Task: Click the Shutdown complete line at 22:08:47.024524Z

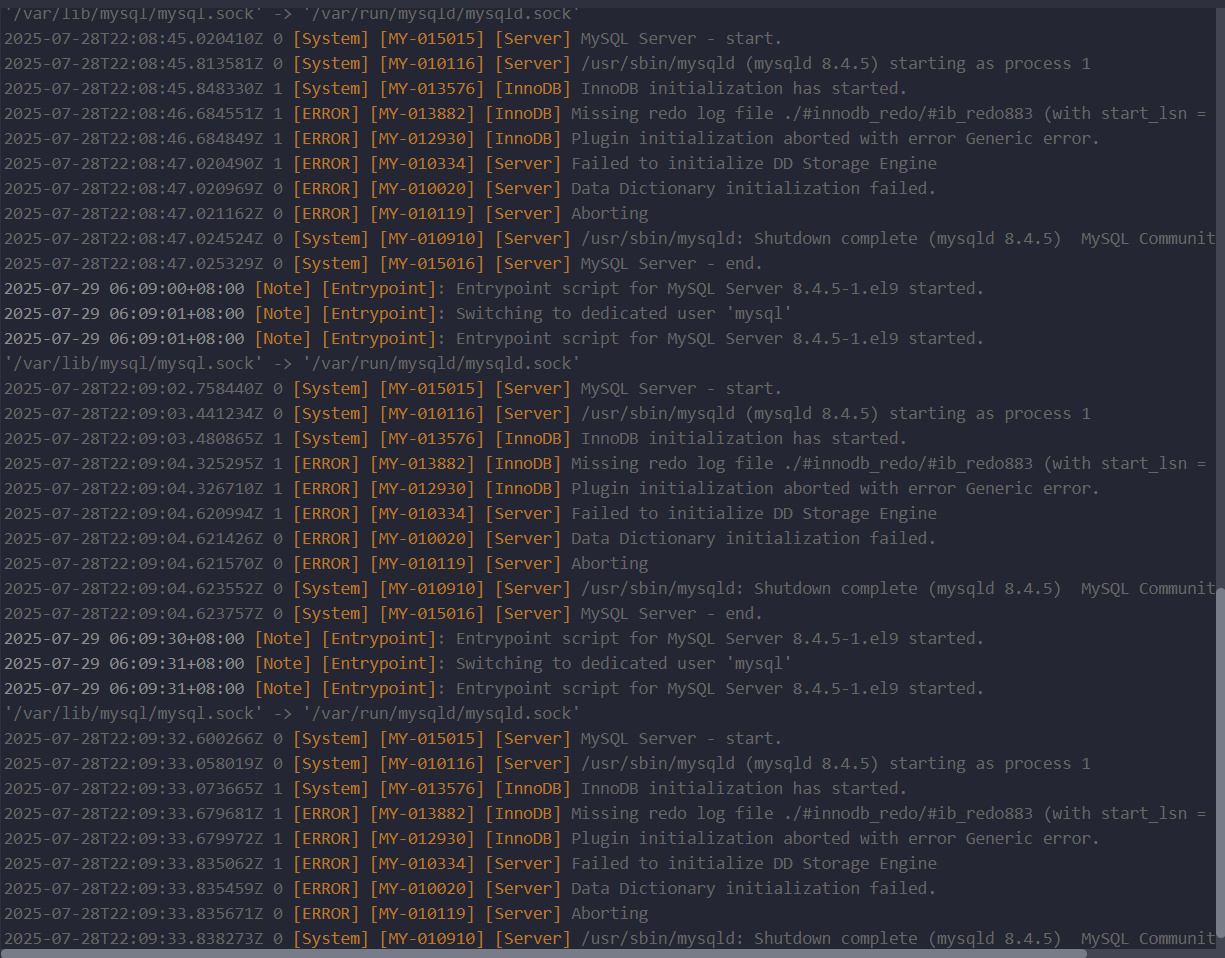Action: click(609, 238)
